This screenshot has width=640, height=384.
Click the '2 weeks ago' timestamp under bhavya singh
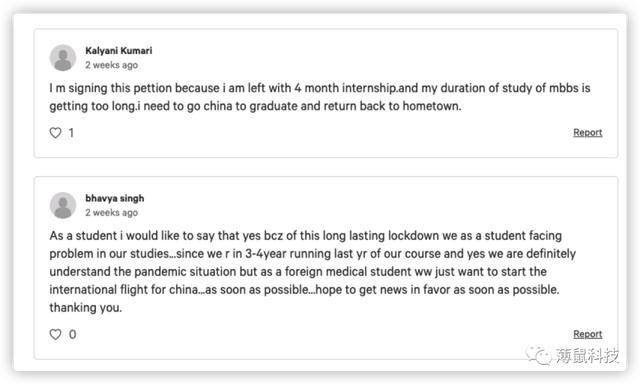click(x=111, y=213)
